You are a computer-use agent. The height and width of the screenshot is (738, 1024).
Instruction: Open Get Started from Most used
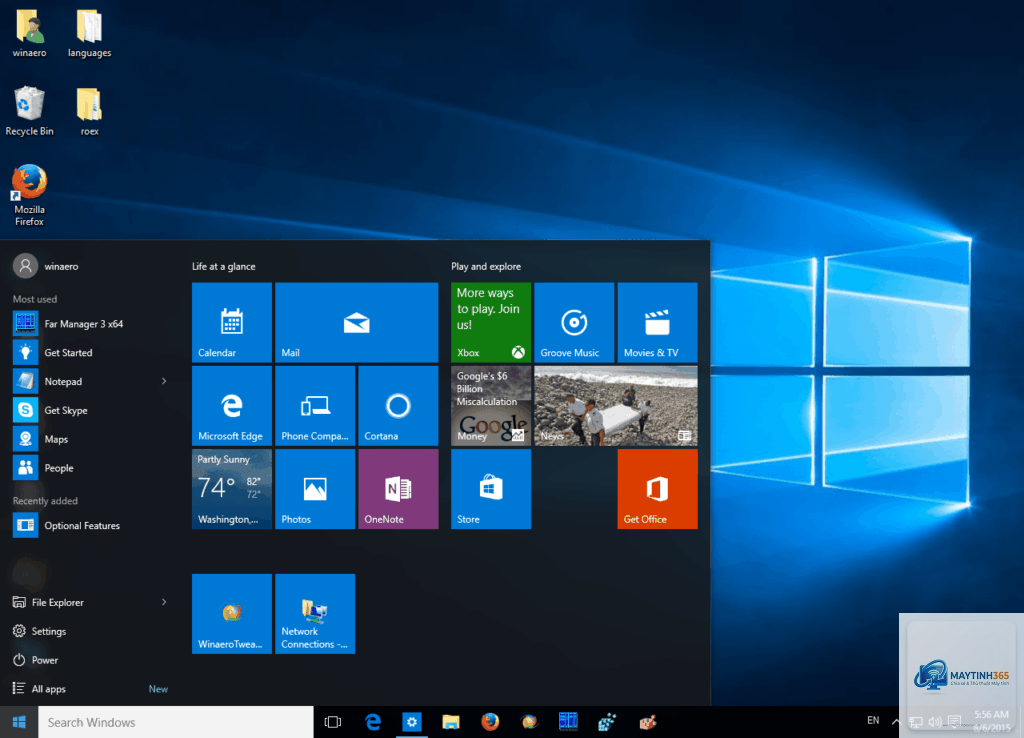tap(90, 353)
